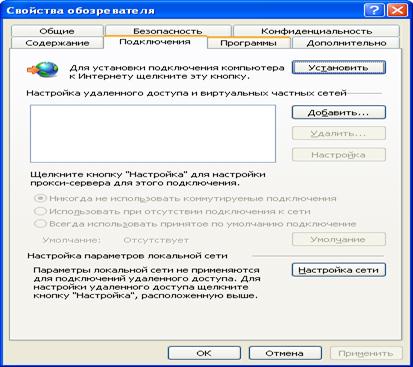Click the Отмена button
The image size is (413, 367).
pos(285,353)
